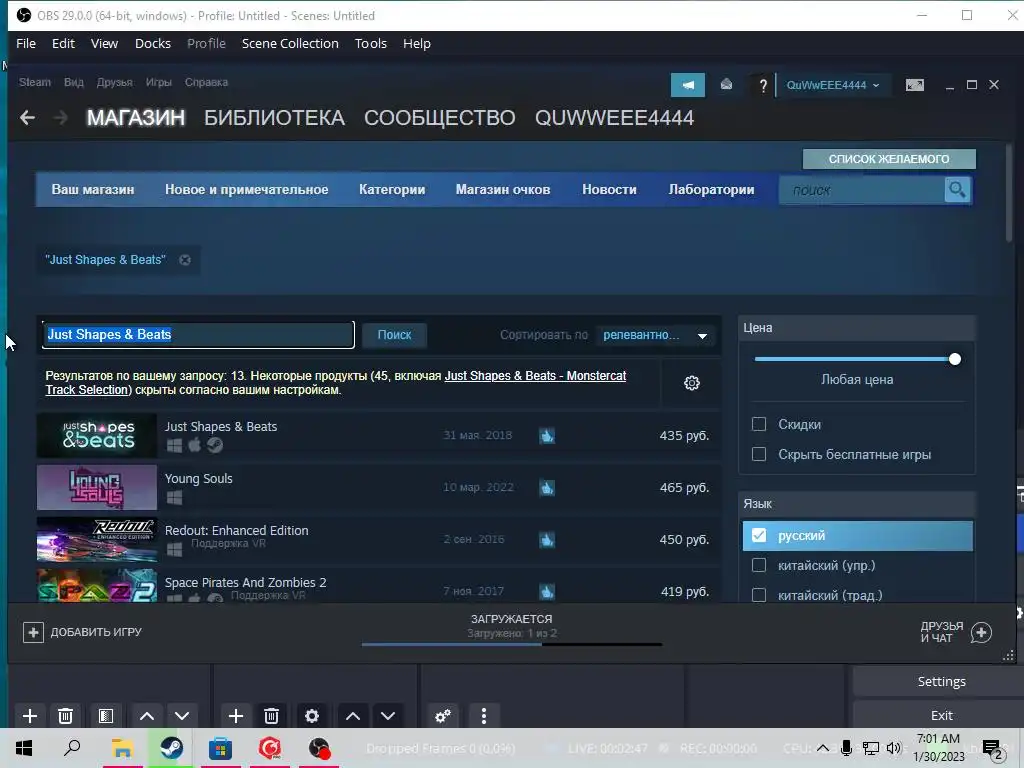Click the Steam icon in the taskbar

pyautogui.click(x=171, y=748)
